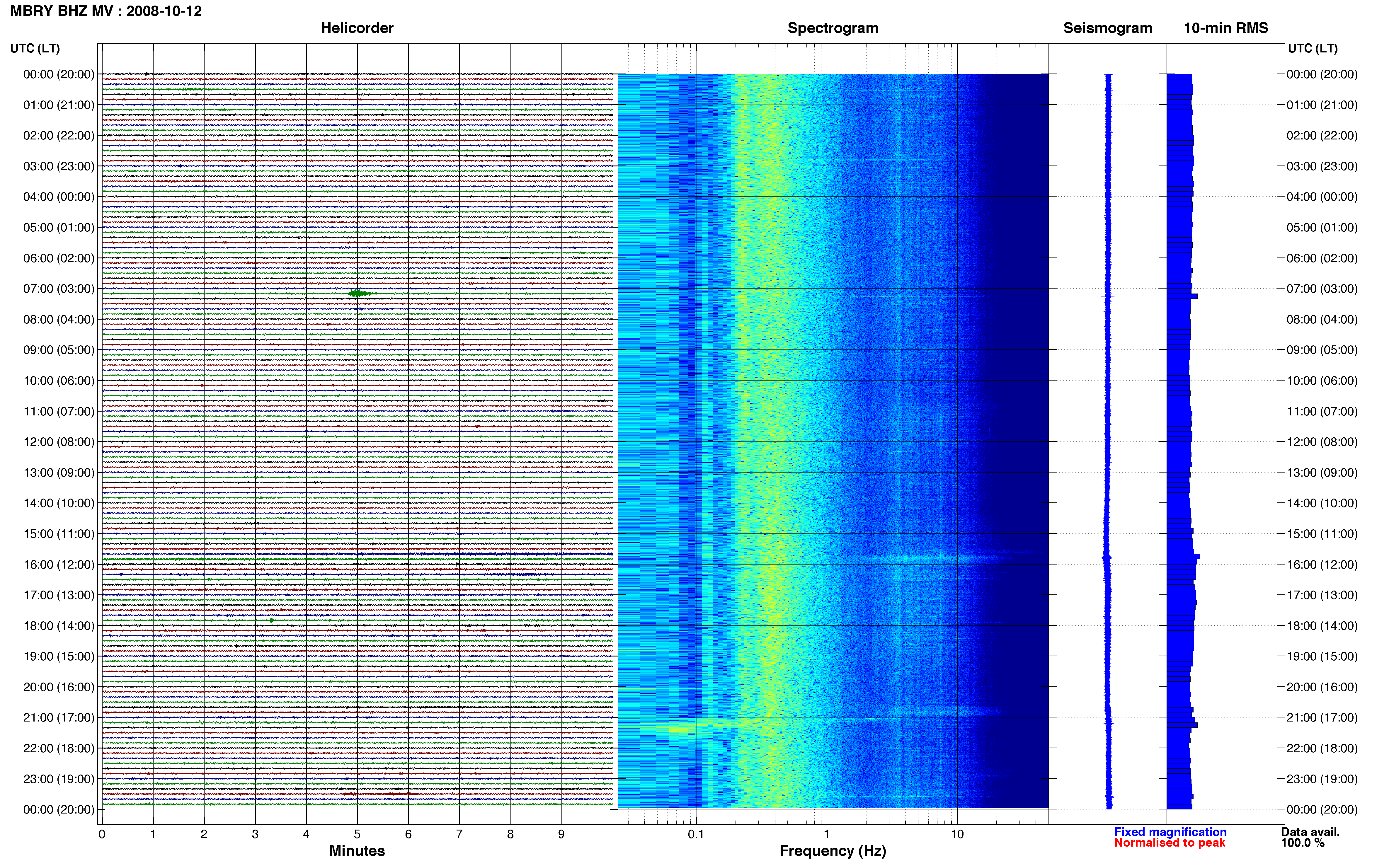Image resolution: width=1389 pixels, height=868 pixels.
Task: Click the '100.0 %' availability value
Action: point(1303,843)
